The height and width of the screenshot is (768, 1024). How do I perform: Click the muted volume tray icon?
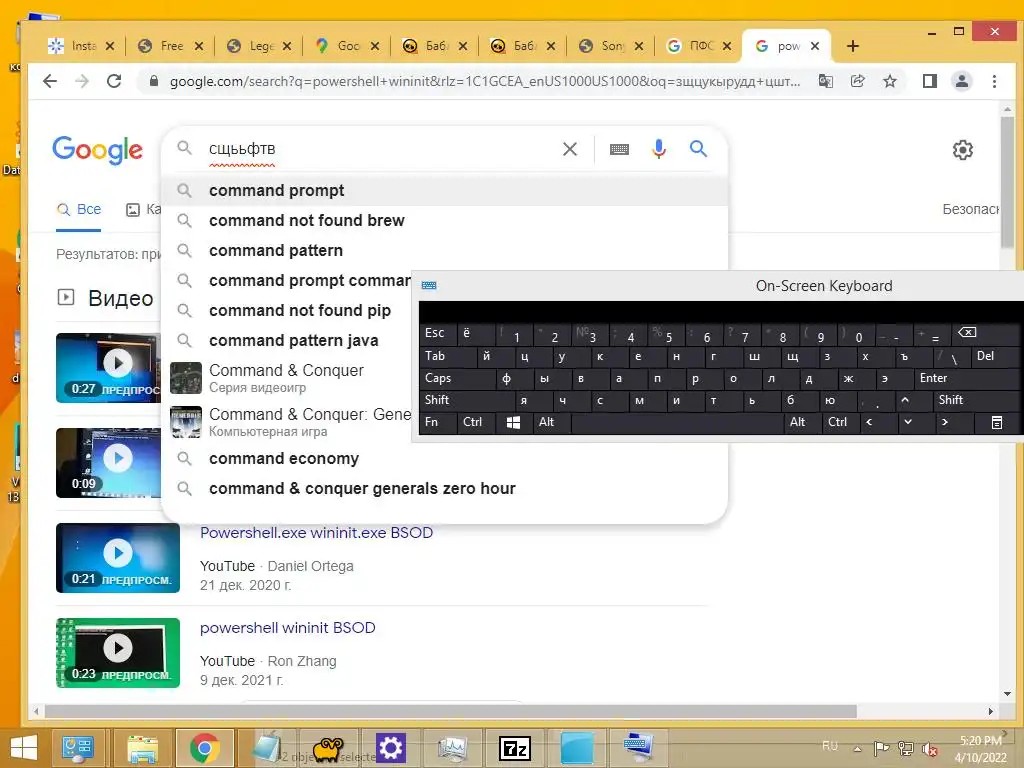(929, 748)
